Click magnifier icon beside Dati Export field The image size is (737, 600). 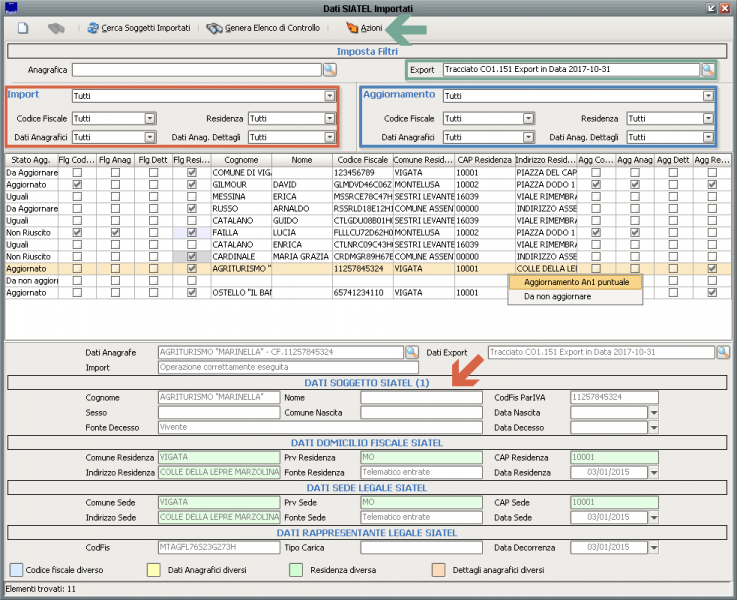723,352
